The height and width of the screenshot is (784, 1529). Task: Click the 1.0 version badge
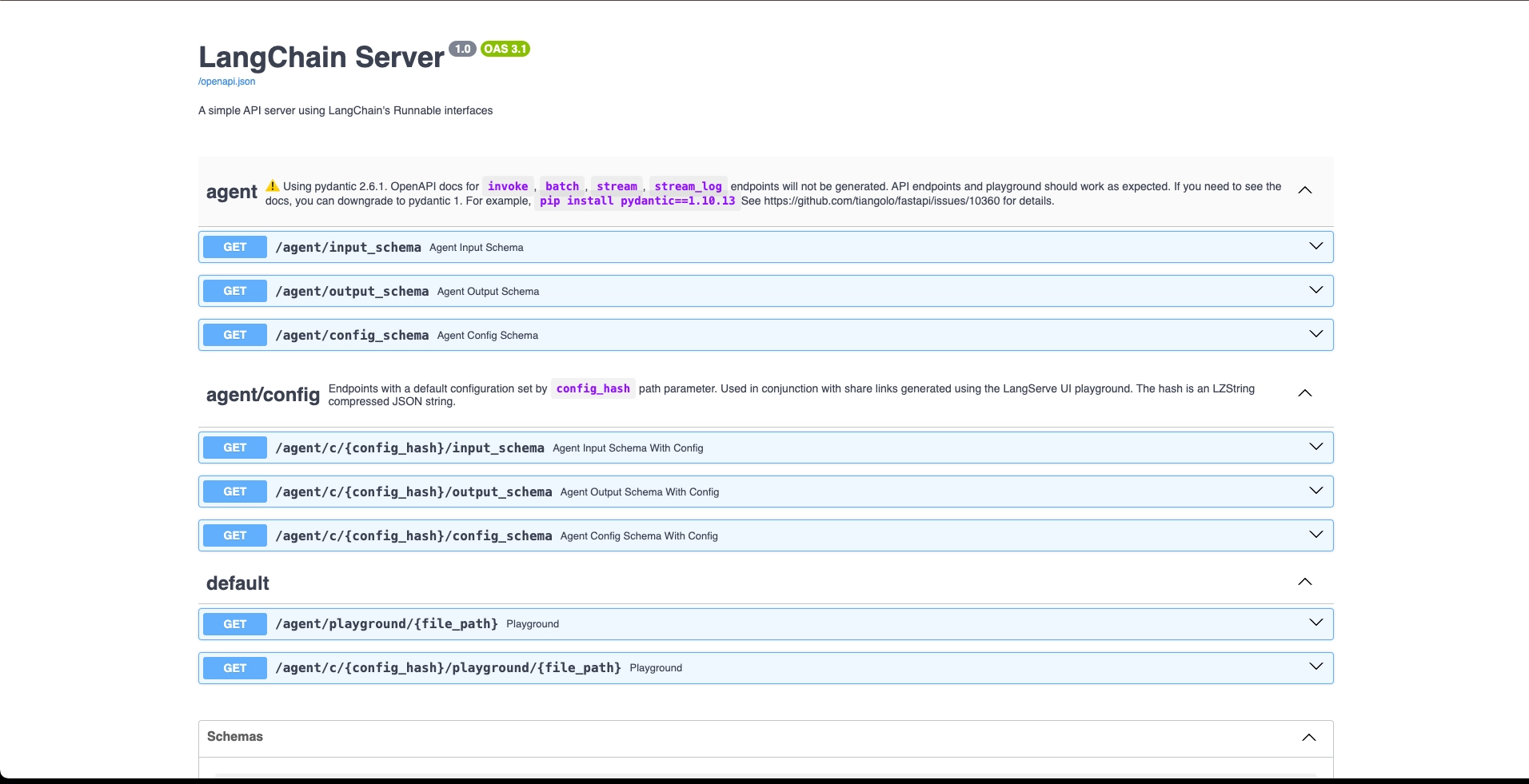point(463,49)
